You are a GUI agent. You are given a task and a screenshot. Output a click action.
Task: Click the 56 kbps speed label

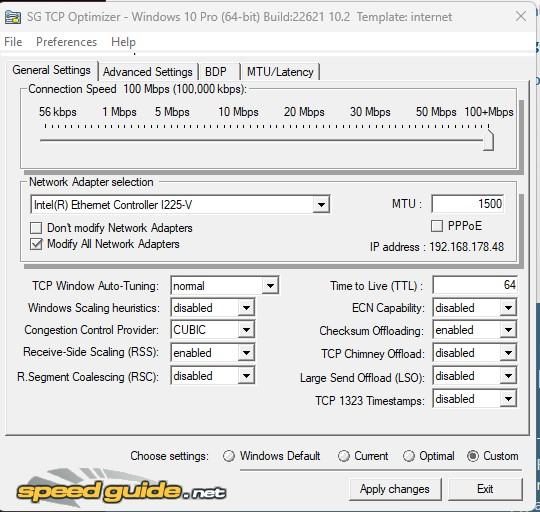58,112
